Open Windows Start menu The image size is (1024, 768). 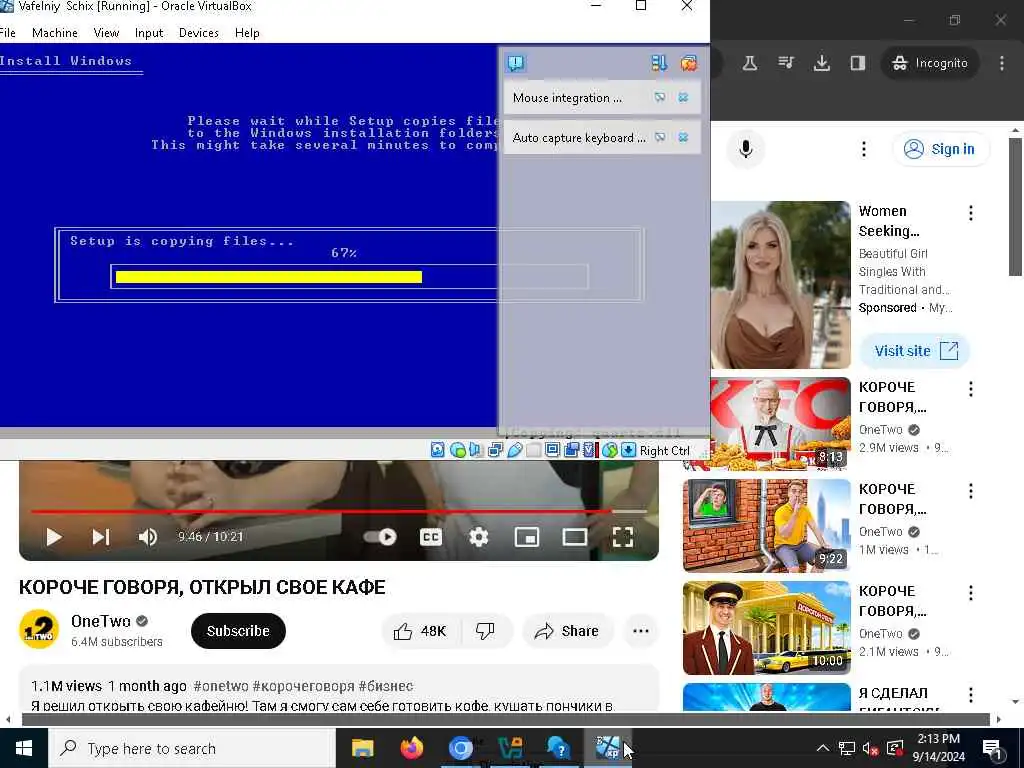click(x=24, y=748)
